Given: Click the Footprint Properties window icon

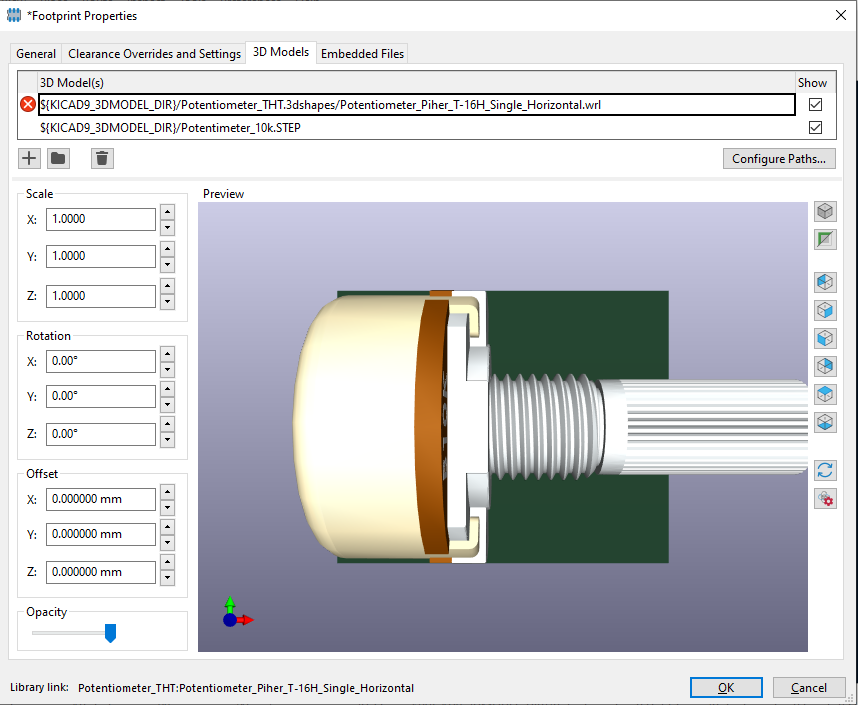Looking at the screenshot, I should coord(14,15).
